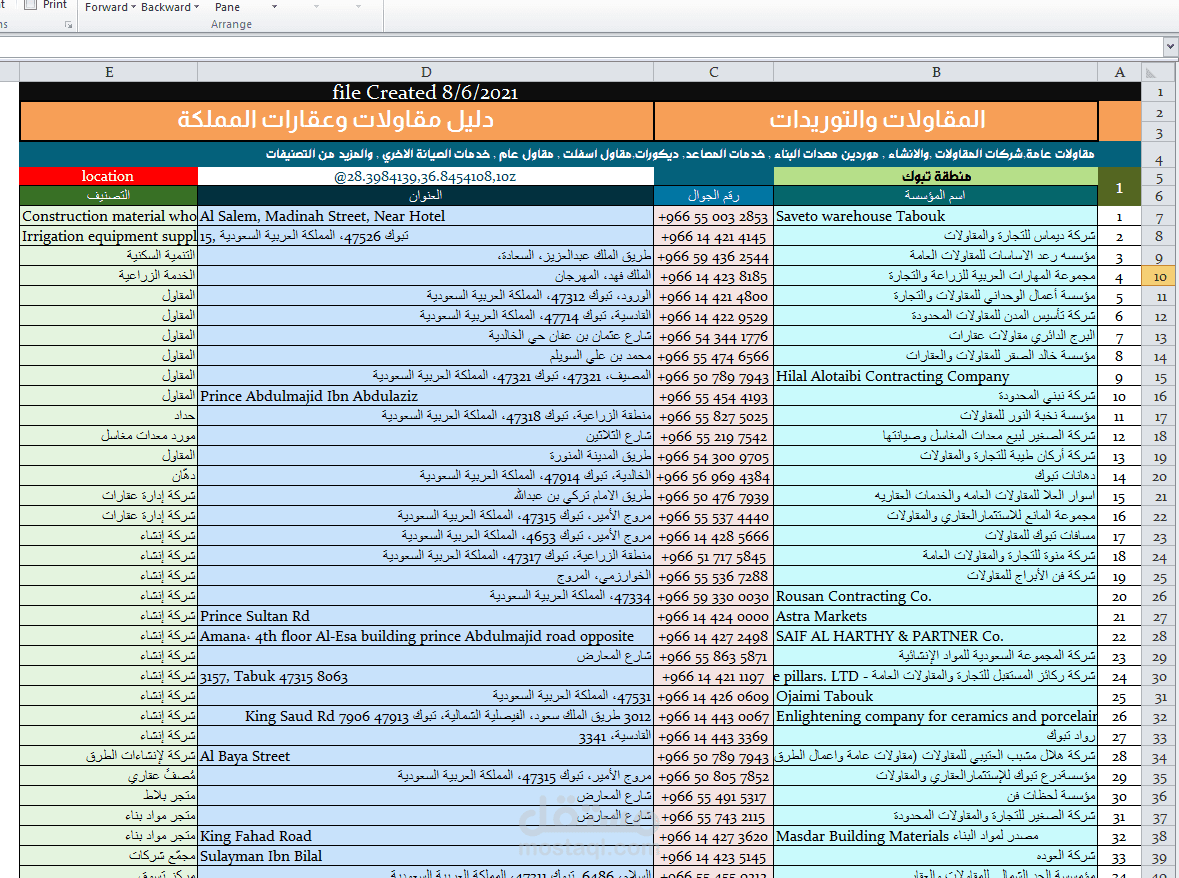Click the Sheet Options dialog launcher icon
This screenshot has height=878, width=1179.
68,25
